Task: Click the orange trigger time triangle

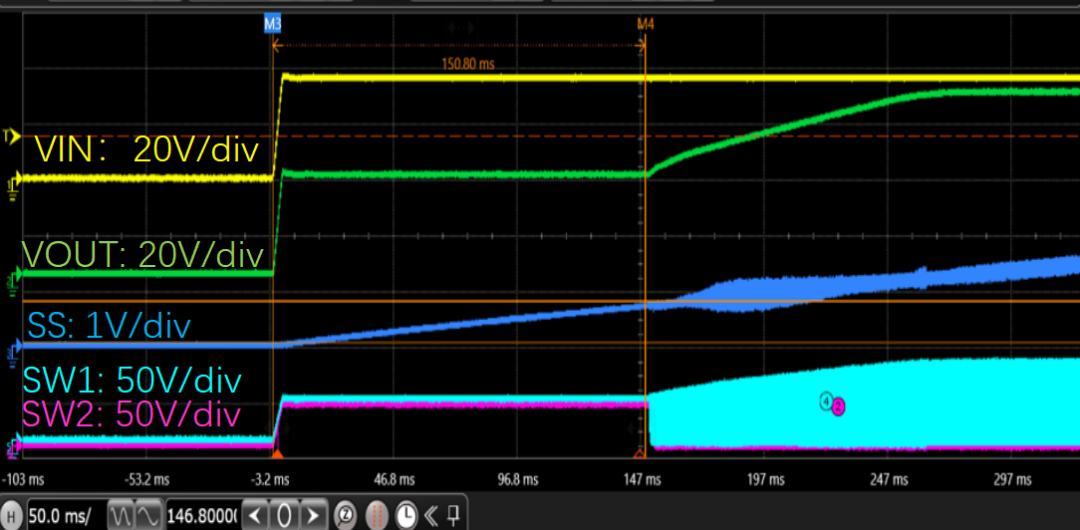Action: [278, 455]
